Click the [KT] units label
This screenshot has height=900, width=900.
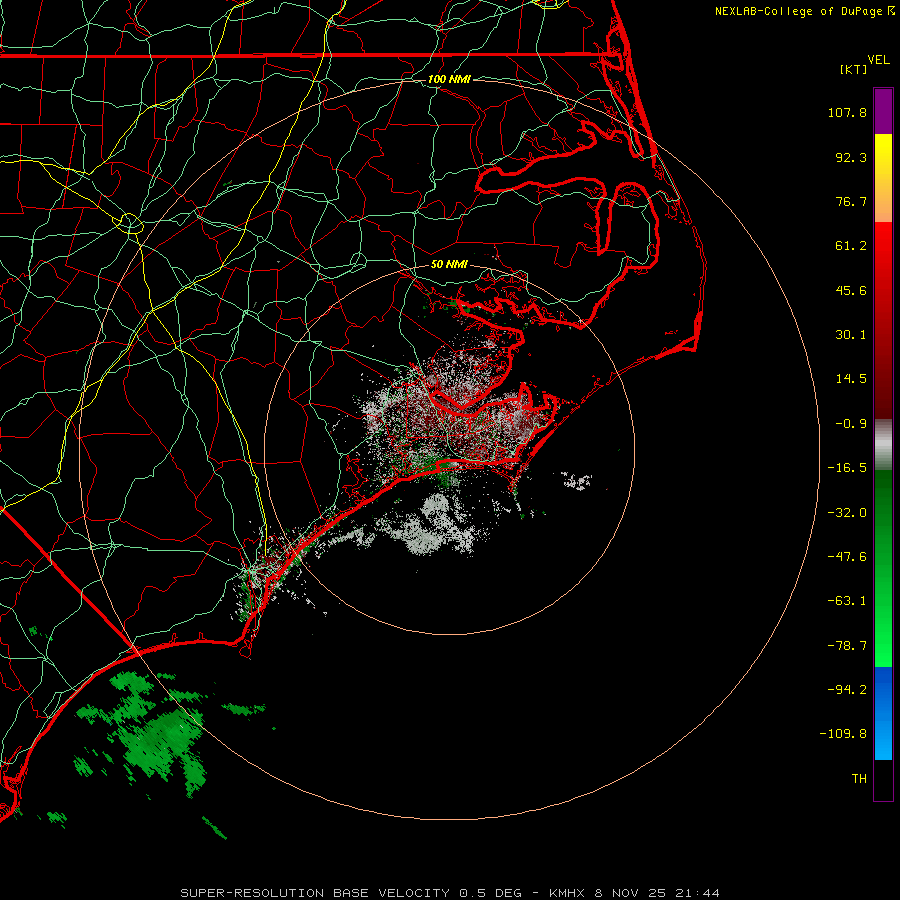click(854, 69)
